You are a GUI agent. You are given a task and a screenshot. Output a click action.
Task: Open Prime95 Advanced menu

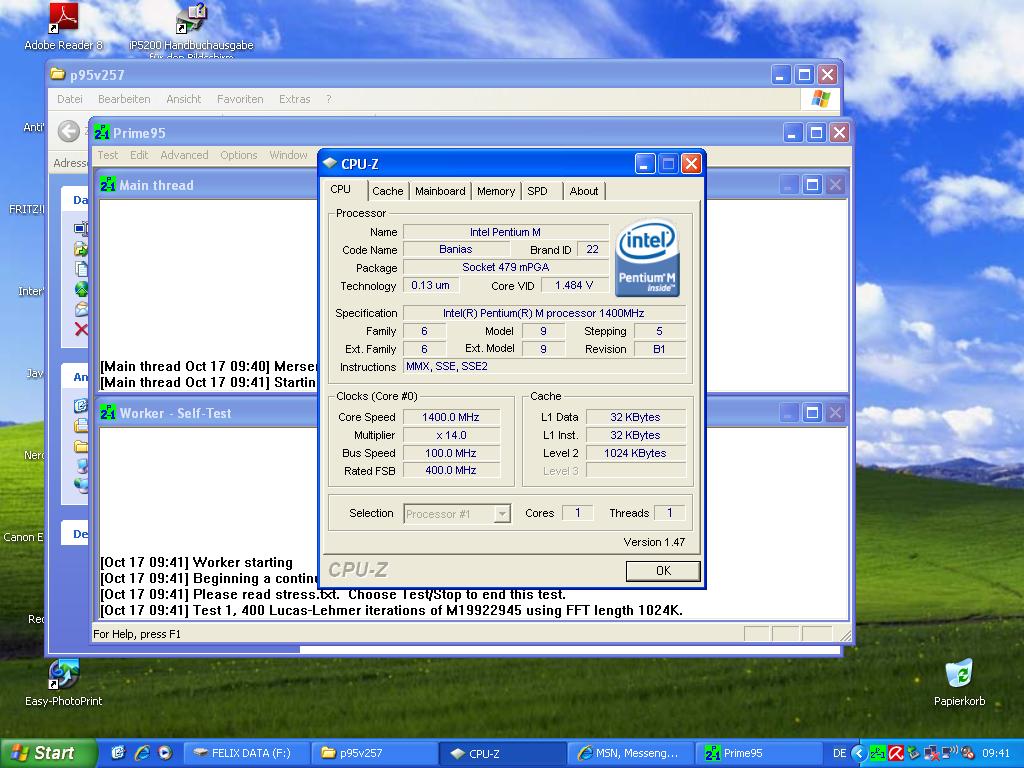pyautogui.click(x=184, y=155)
